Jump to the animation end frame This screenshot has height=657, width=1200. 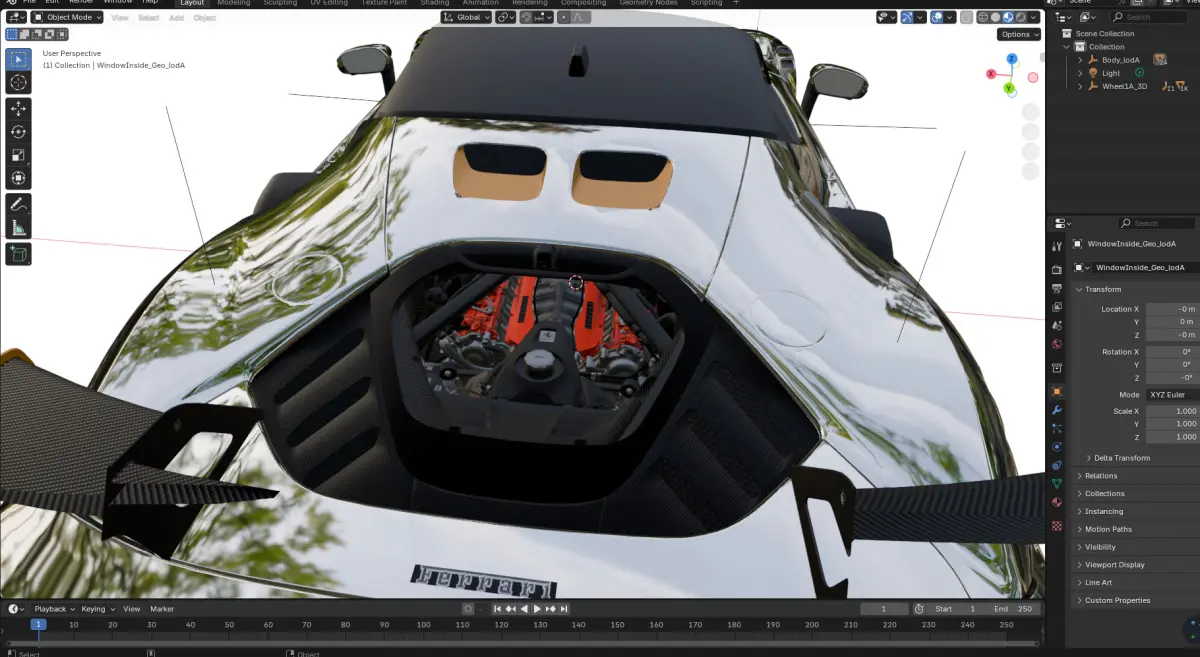tap(564, 609)
